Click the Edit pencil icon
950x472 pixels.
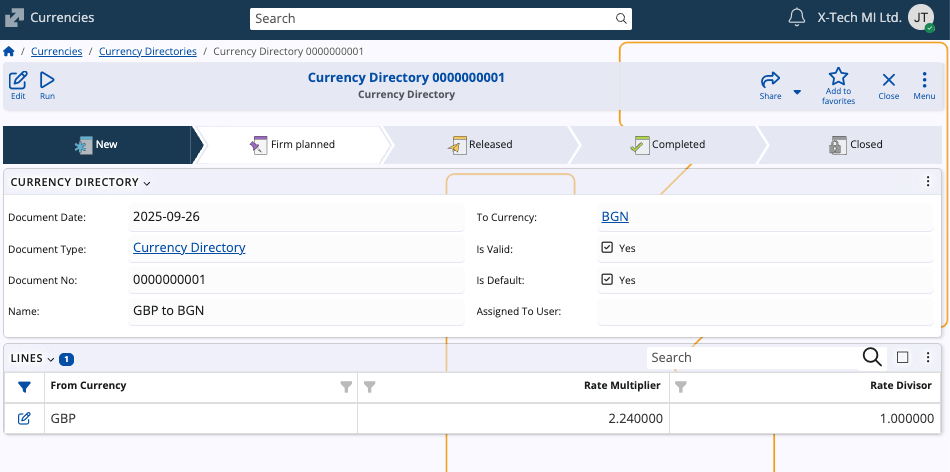coord(18,81)
